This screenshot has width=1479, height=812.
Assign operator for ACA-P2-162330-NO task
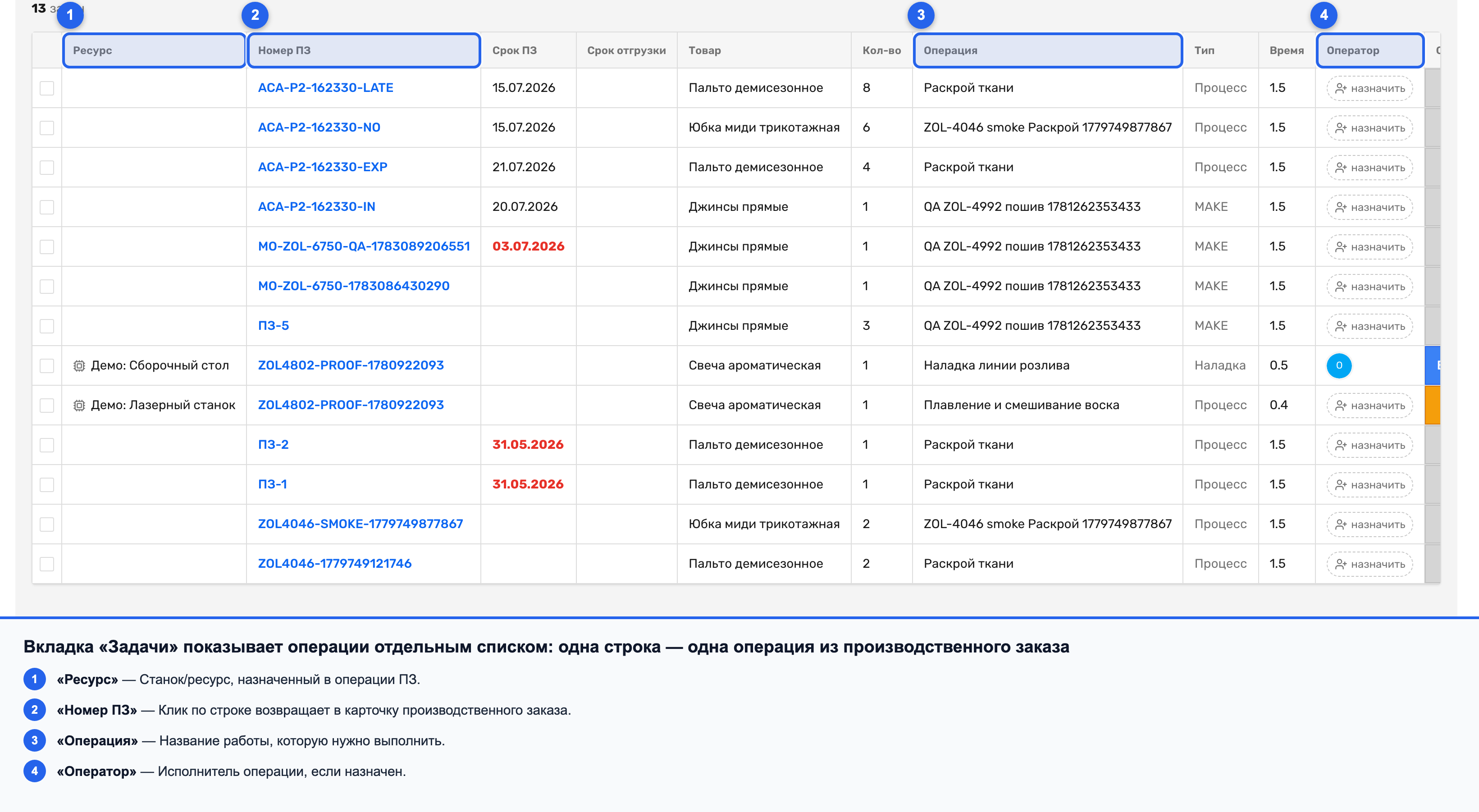1369,128
